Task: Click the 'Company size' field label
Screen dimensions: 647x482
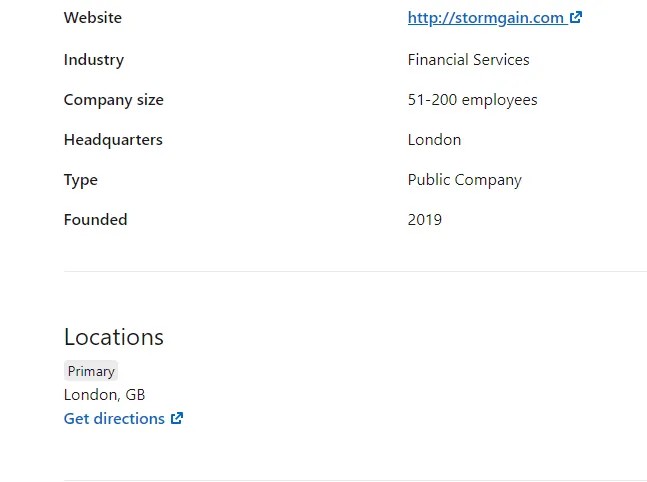Action: [x=114, y=100]
